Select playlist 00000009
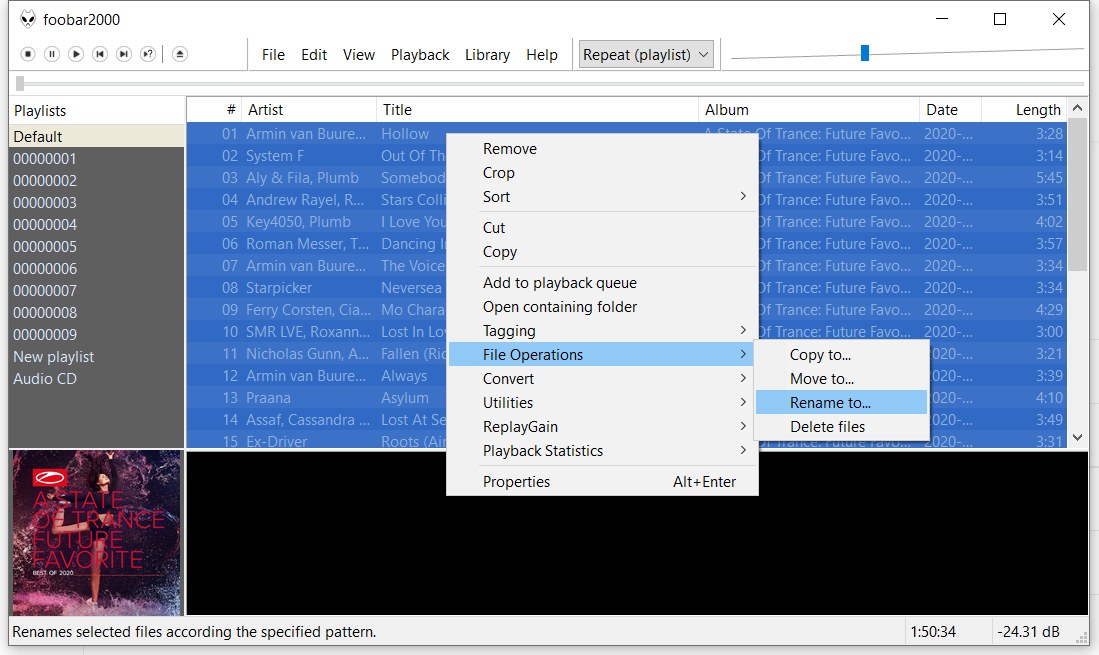The width and height of the screenshot is (1099, 655). coord(96,334)
